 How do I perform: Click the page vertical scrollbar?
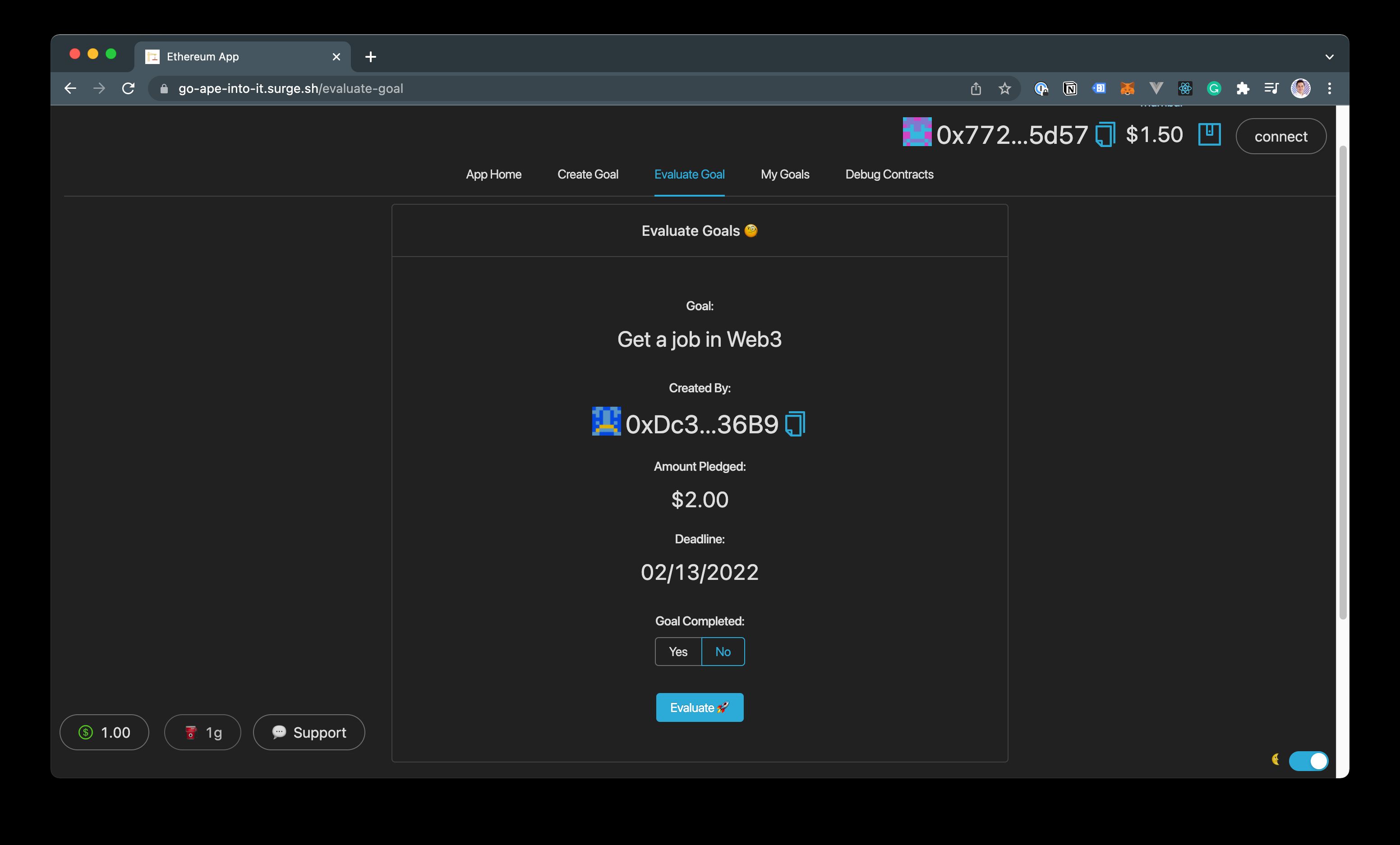click(x=1343, y=383)
